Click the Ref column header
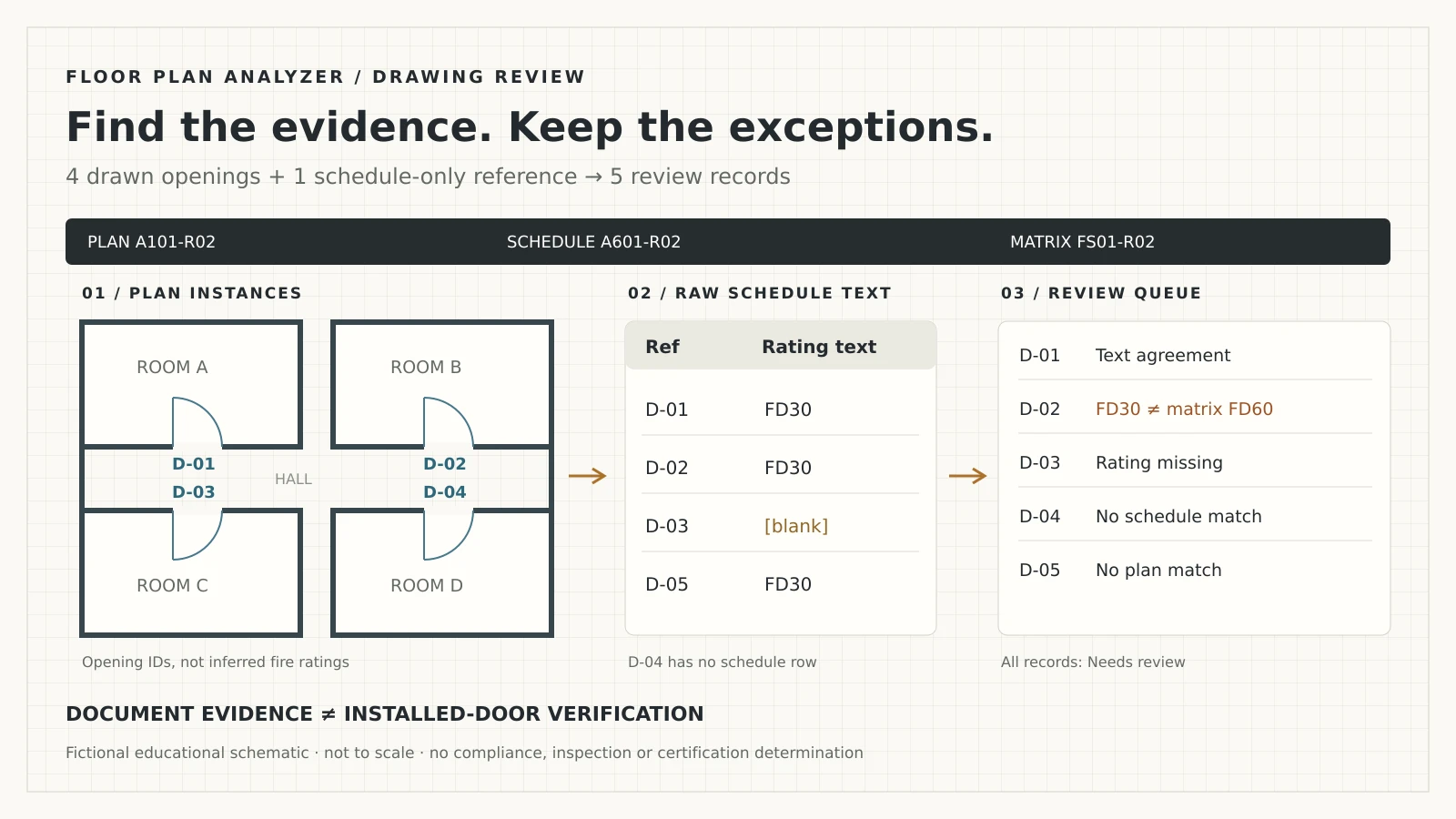This screenshot has width=1456, height=819. 662,347
